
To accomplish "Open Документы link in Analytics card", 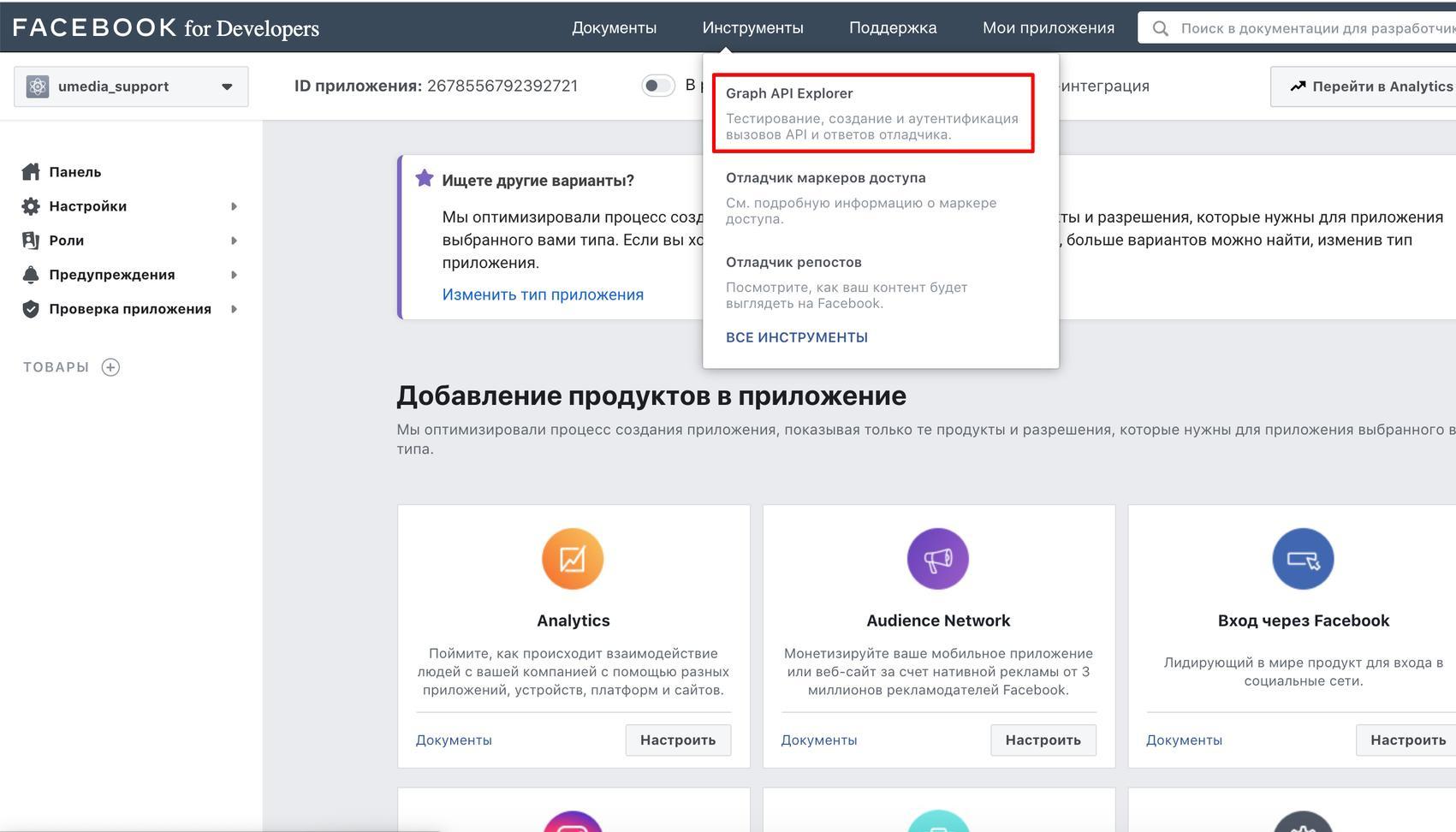I will click(454, 740).
